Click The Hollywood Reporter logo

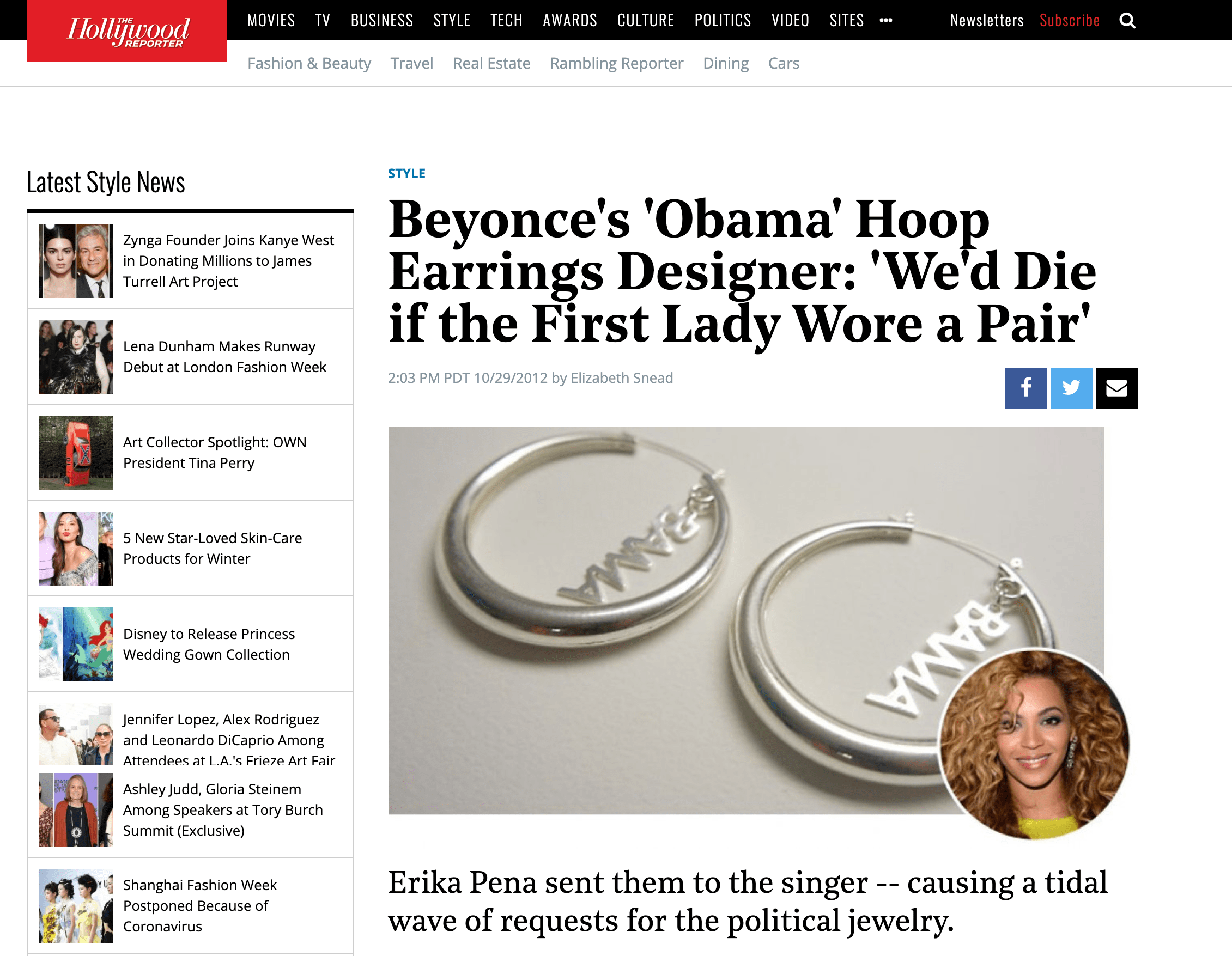pyautogui.click(x=127, y=31)
